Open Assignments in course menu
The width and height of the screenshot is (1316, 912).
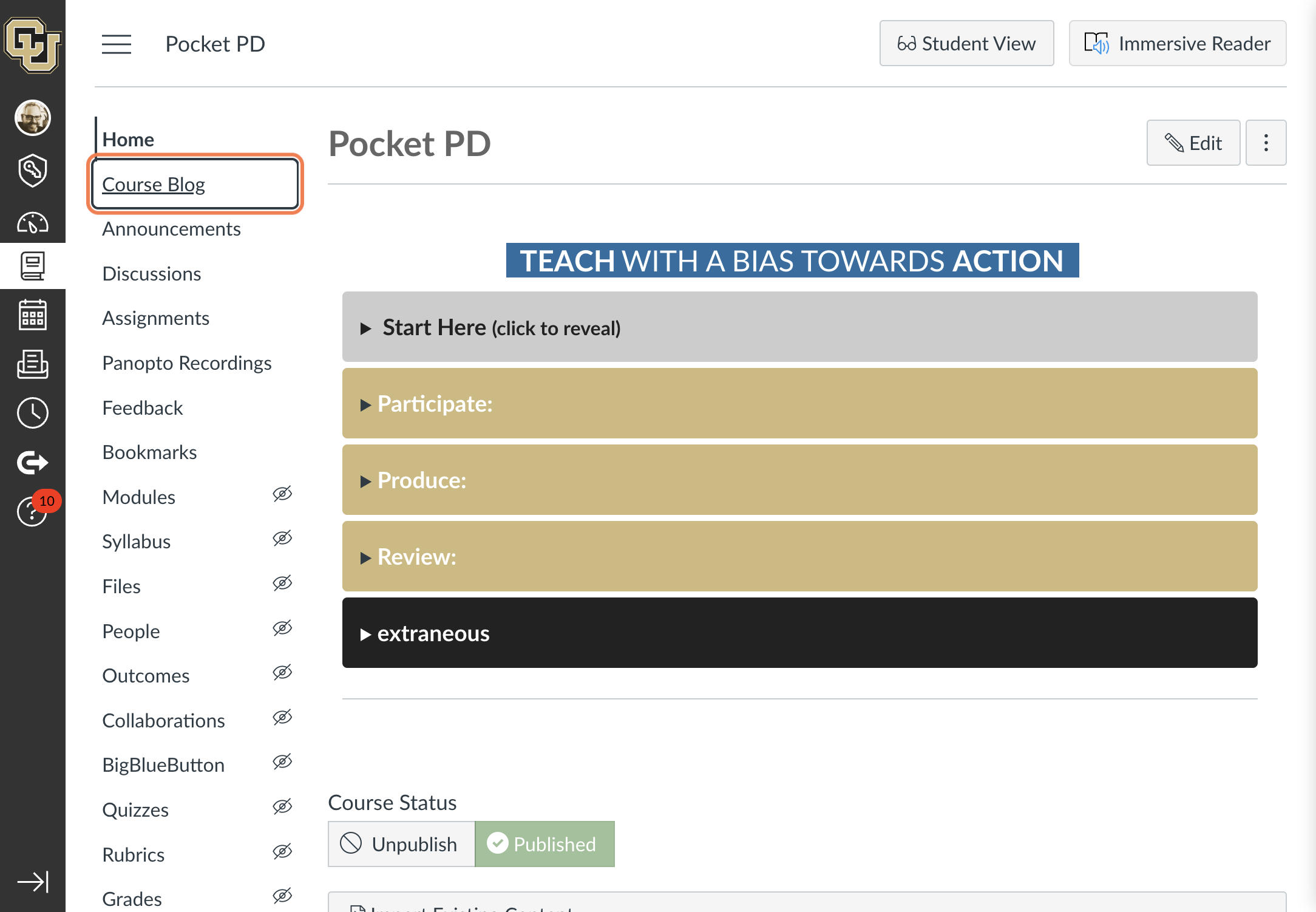pyautogui.click(x=155, y=318)
